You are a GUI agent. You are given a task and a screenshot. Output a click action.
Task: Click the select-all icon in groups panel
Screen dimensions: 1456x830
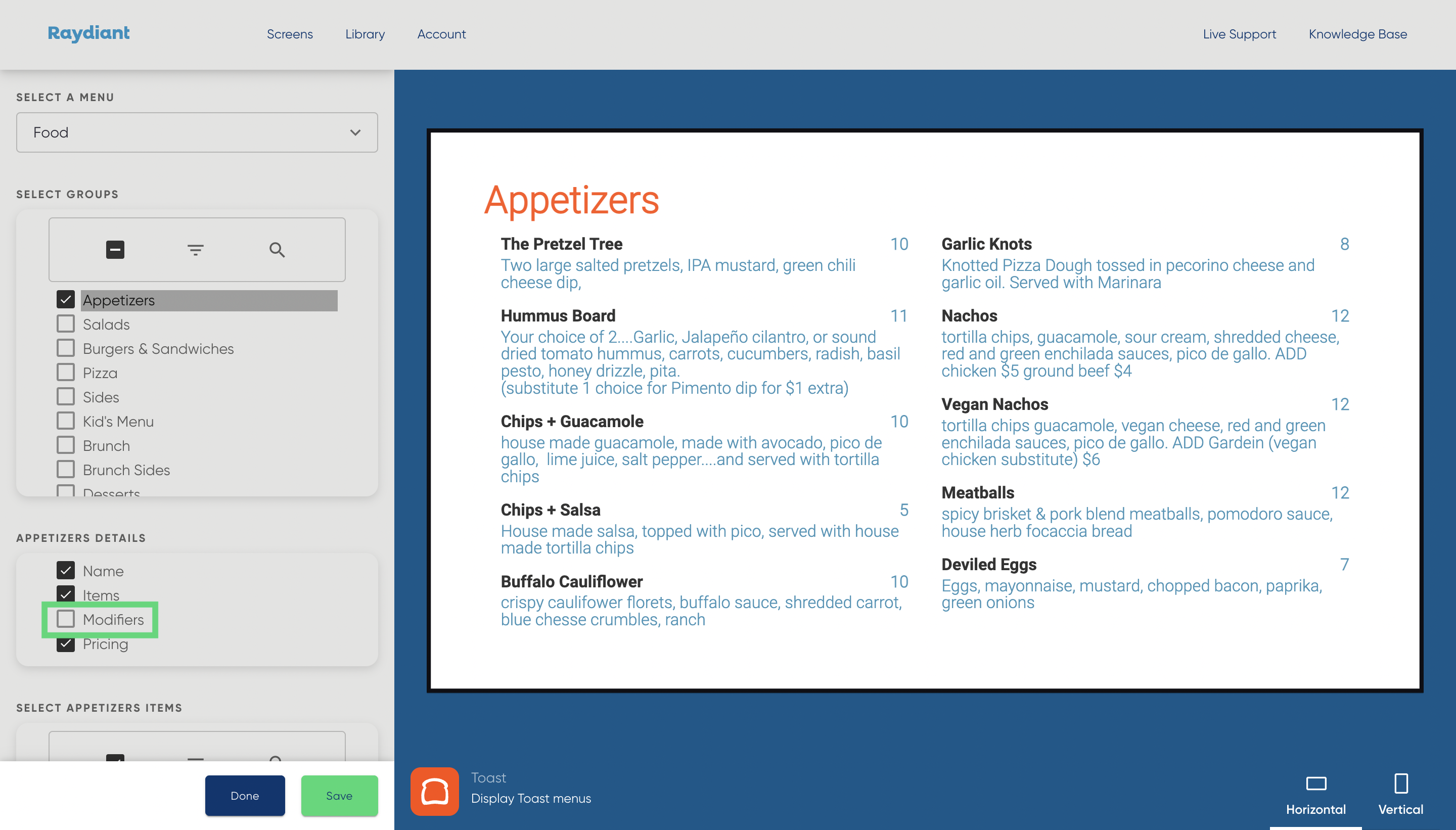[x=115, y=250]
